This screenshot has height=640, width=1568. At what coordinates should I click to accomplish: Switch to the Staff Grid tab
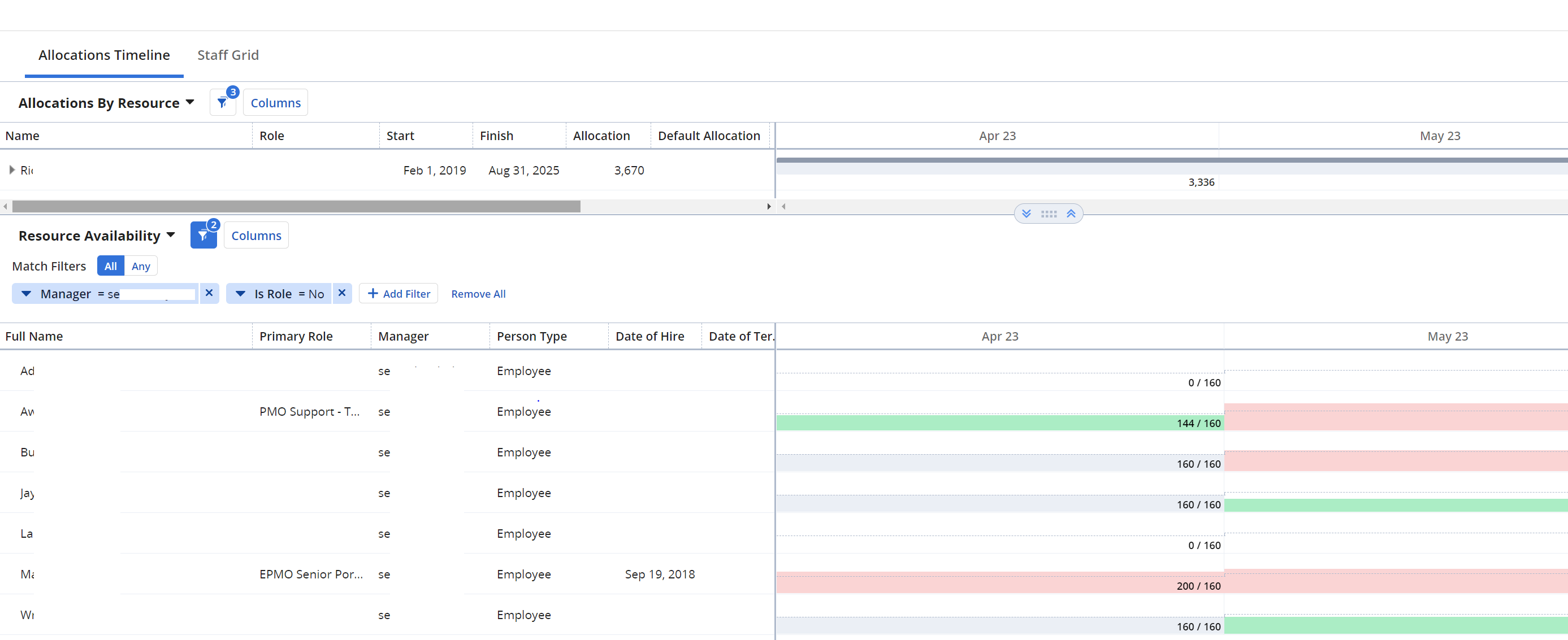click(x=228, y=55)
